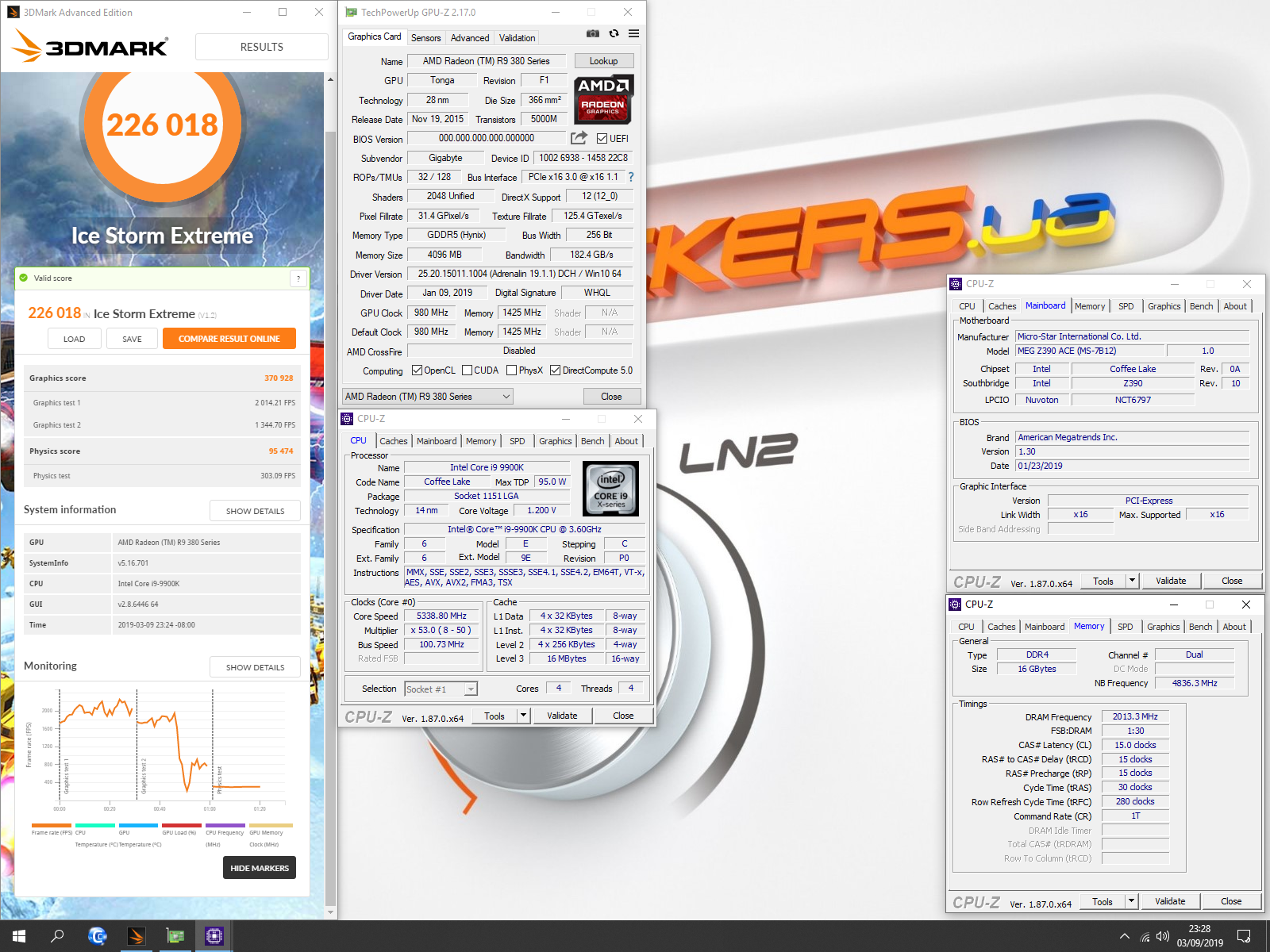Viewport: 1270px width, 952px height.
Task: Open the Socket #1 selection dropdown
Action: pos(441,689)
